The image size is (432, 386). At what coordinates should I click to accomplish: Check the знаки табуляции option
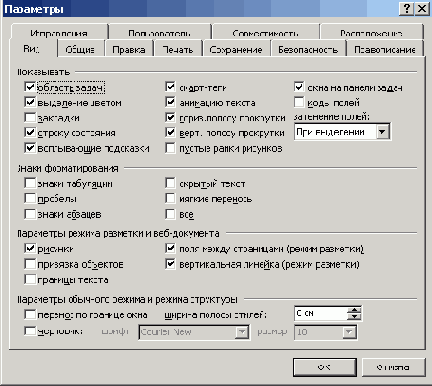click(x=30, y=183)
